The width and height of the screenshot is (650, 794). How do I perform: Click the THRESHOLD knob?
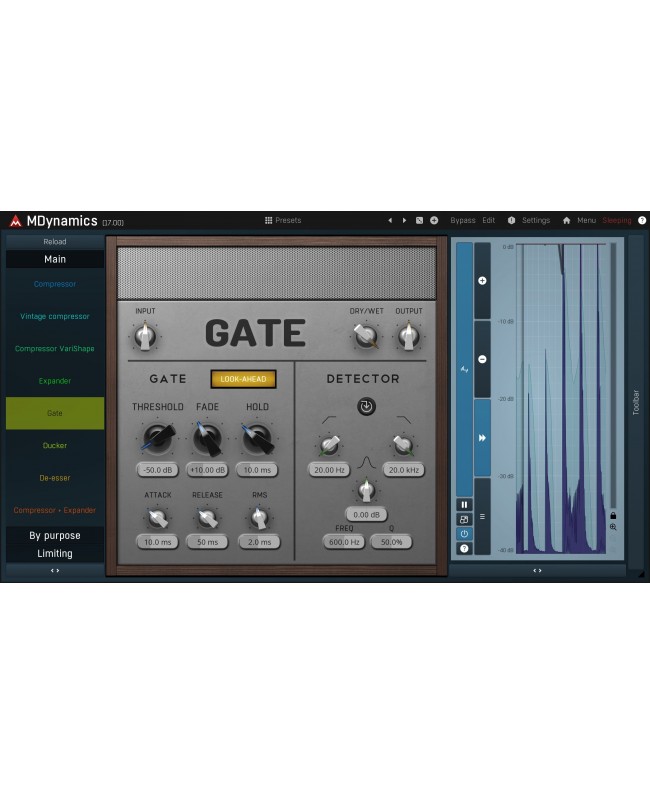[x=158, y=438]
